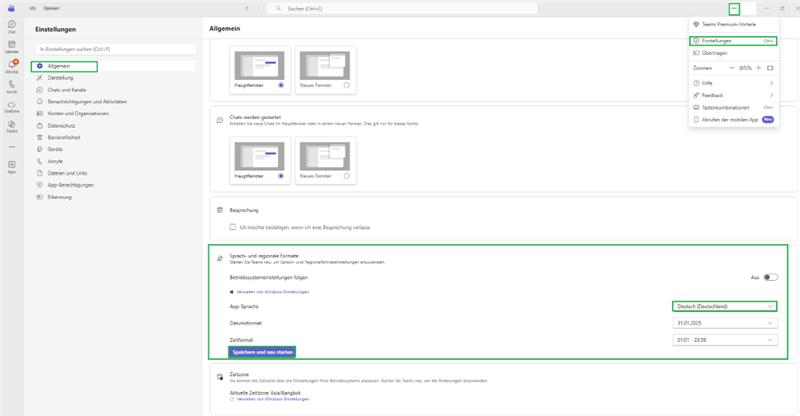Open the activity feed with red badge
The width and height of the screenshot is (800, 416).
coord(12,66)
